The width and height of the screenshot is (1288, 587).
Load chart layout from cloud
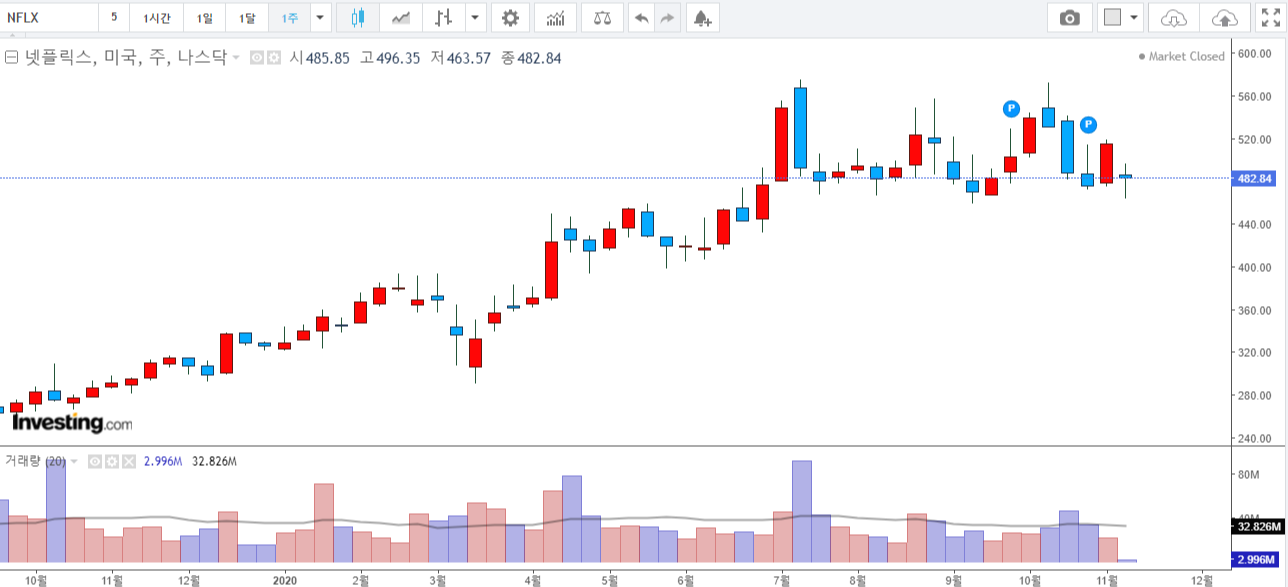click(x=1173, y=17)
